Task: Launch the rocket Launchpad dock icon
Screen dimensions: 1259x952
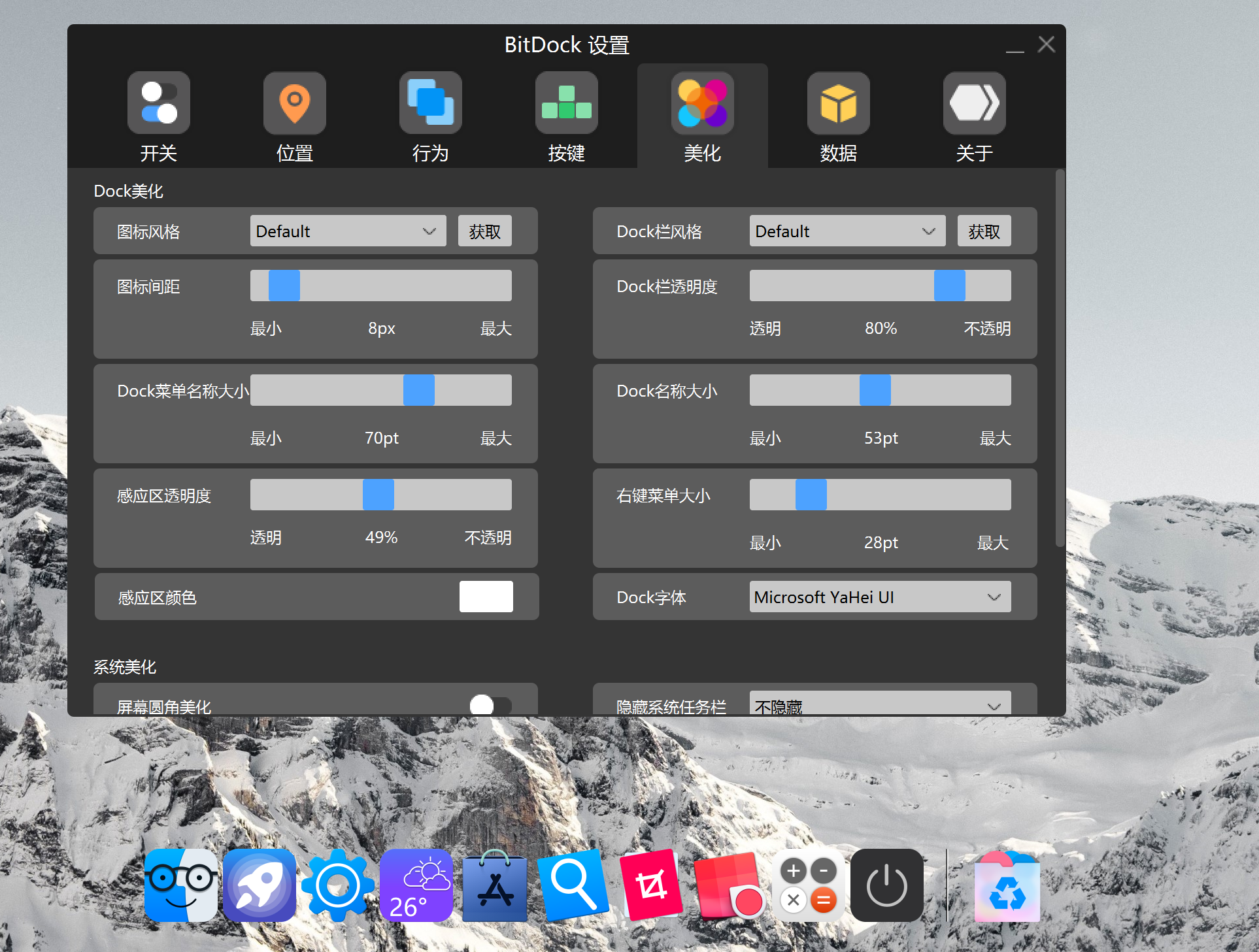Action: (260, 885)
